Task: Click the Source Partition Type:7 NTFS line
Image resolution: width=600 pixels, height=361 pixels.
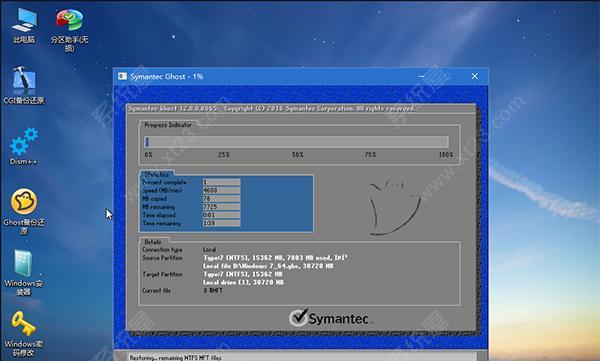Action: (275, 258)
